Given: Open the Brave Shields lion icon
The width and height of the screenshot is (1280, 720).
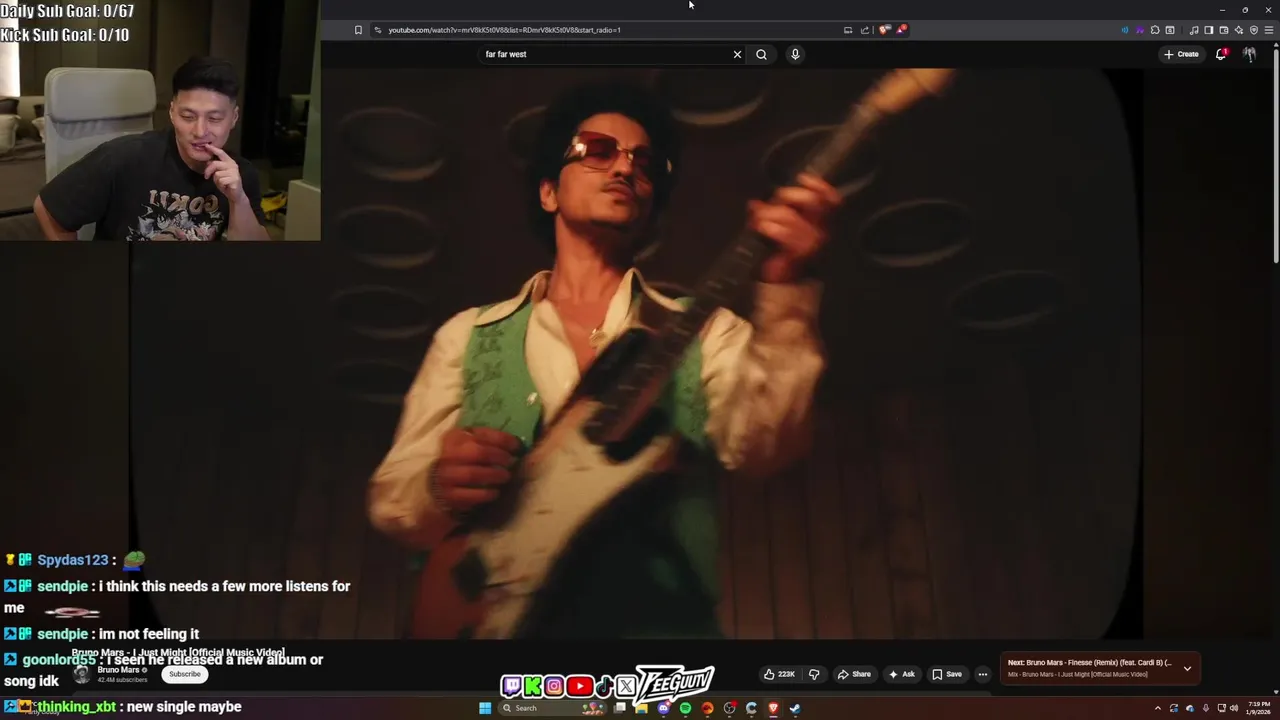Looking at the screenshot, I should coord(884,30).
